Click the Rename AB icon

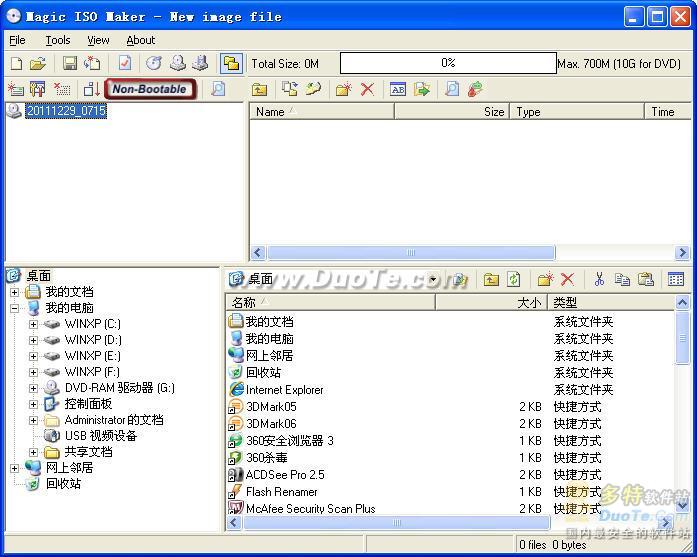tap(398, 89)
